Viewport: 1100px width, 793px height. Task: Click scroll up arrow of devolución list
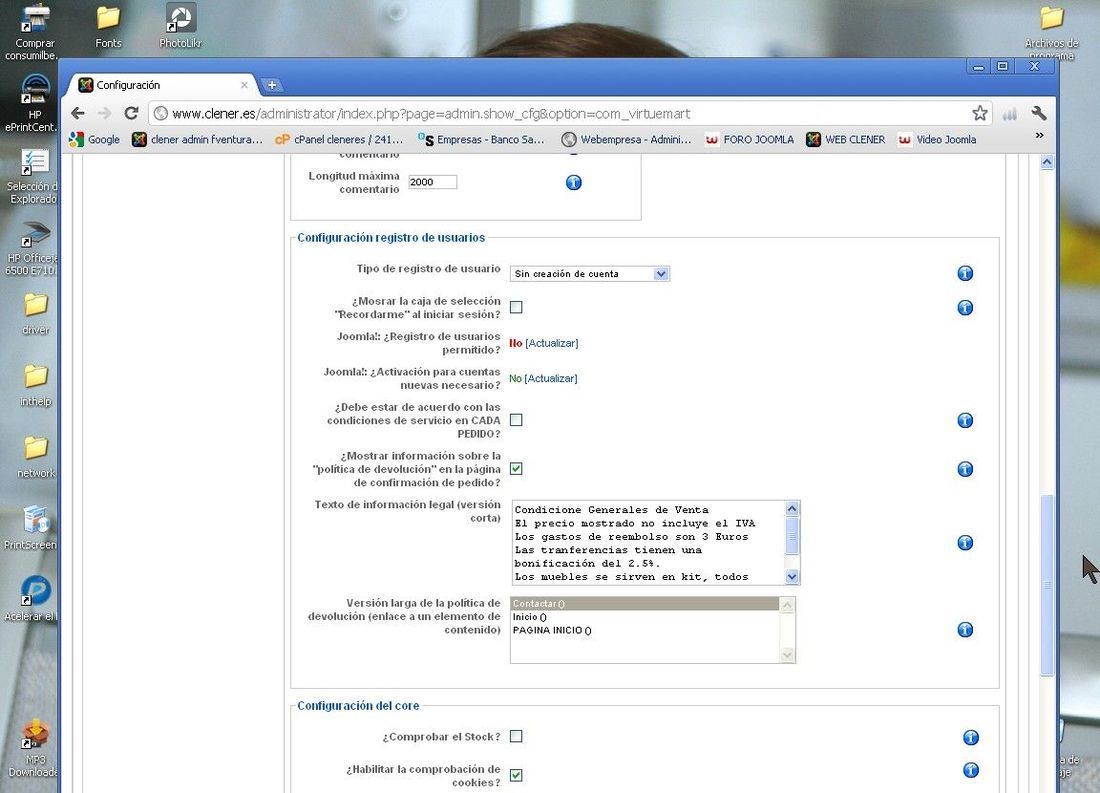(787, 604)
